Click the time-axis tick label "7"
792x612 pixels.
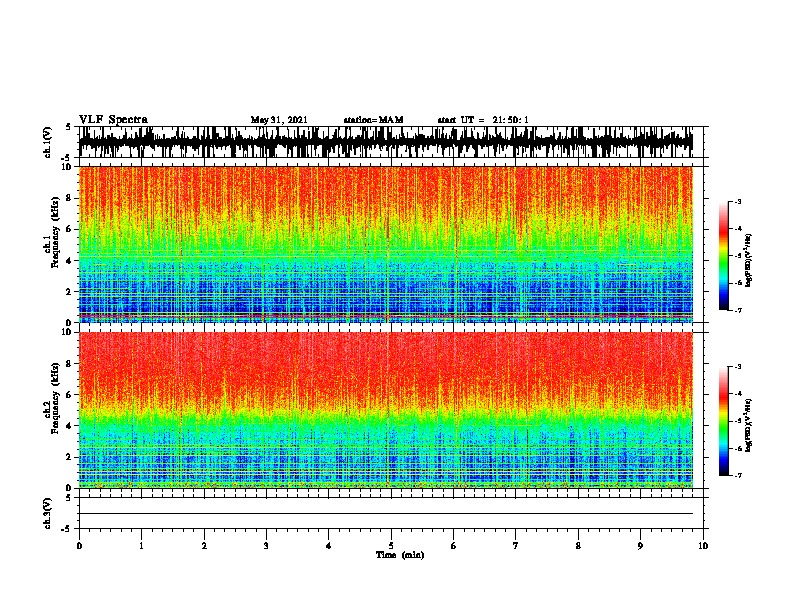[516, 545]
